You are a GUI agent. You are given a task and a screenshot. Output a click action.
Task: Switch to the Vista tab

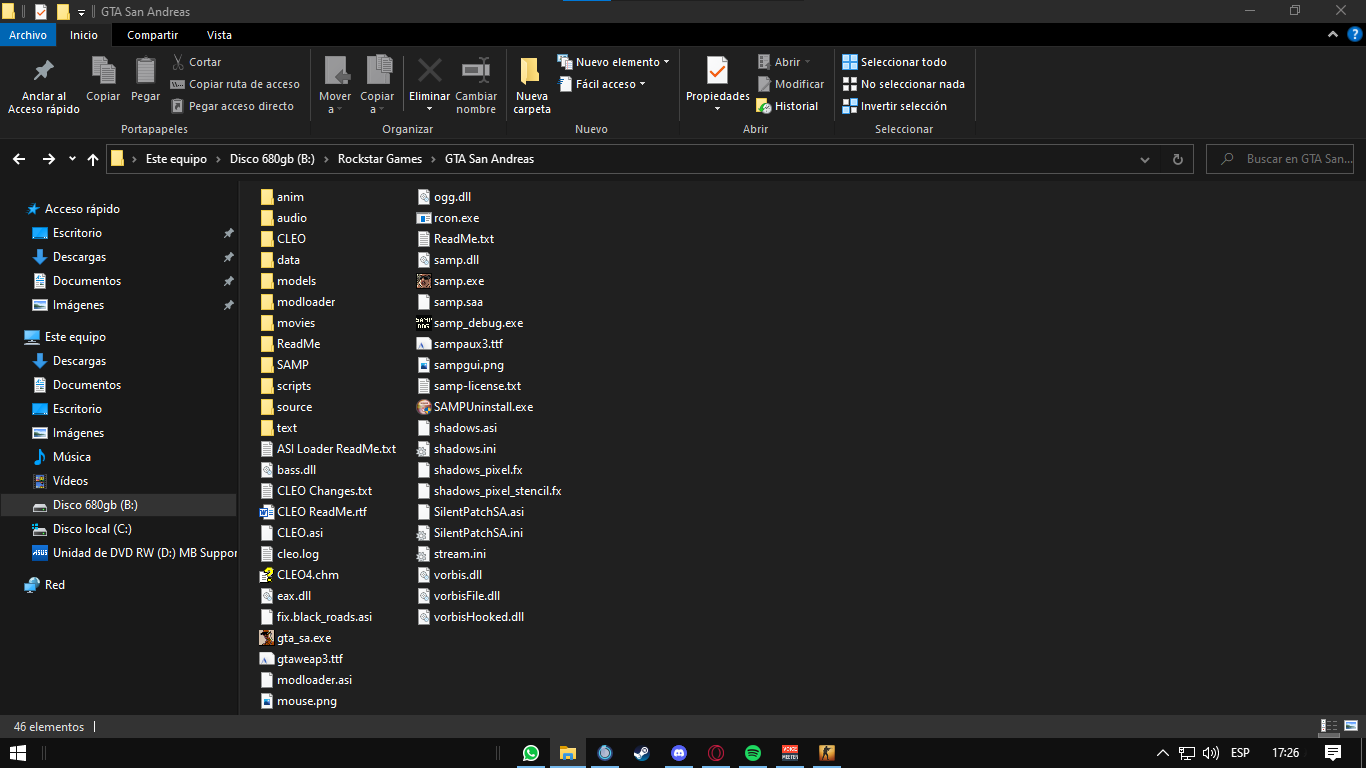pyautogui.click(x=219, y=35)
